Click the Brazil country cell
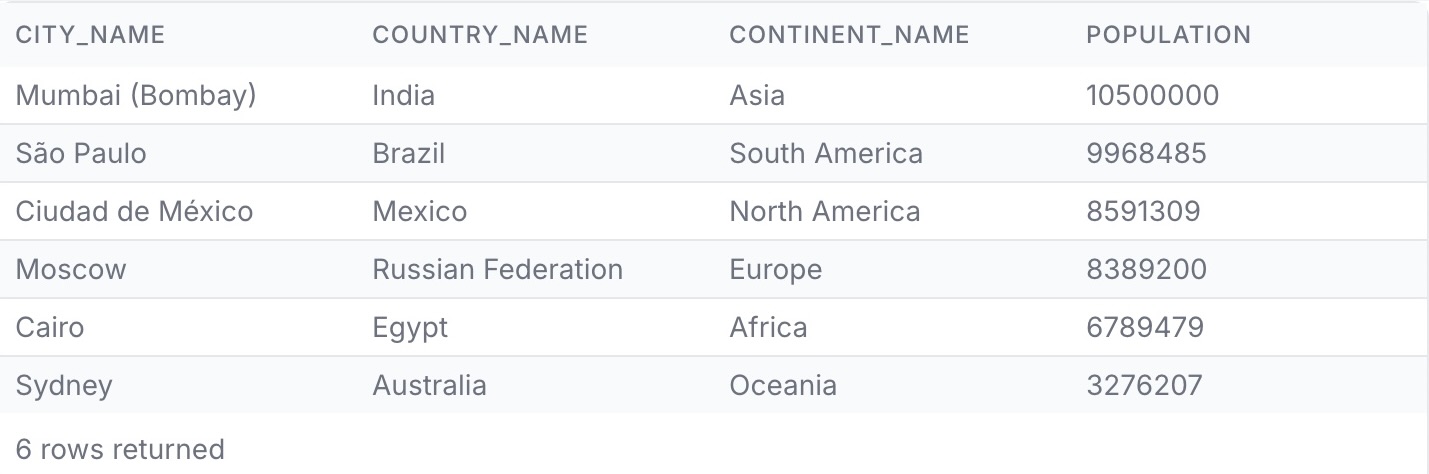The width and height of the screenshot is (1429, 474). tap(408, 154)
